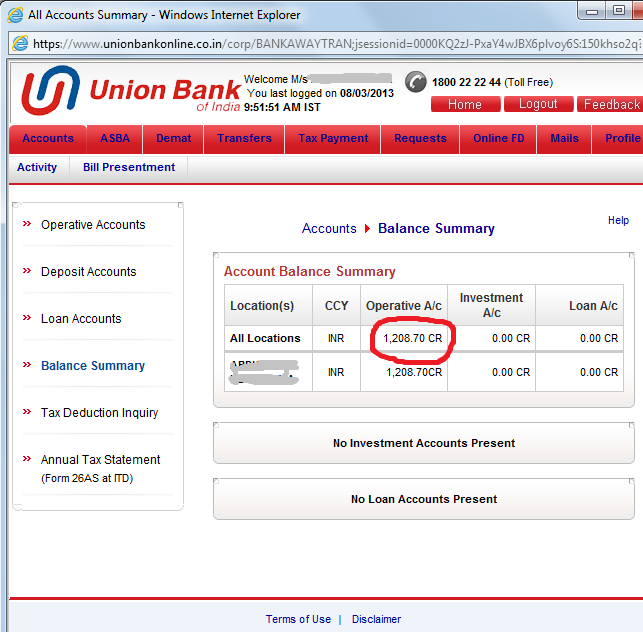Click the No Investment Accounts Present message
The height and width of the screenshot is (632, 643).
[424, 443]
